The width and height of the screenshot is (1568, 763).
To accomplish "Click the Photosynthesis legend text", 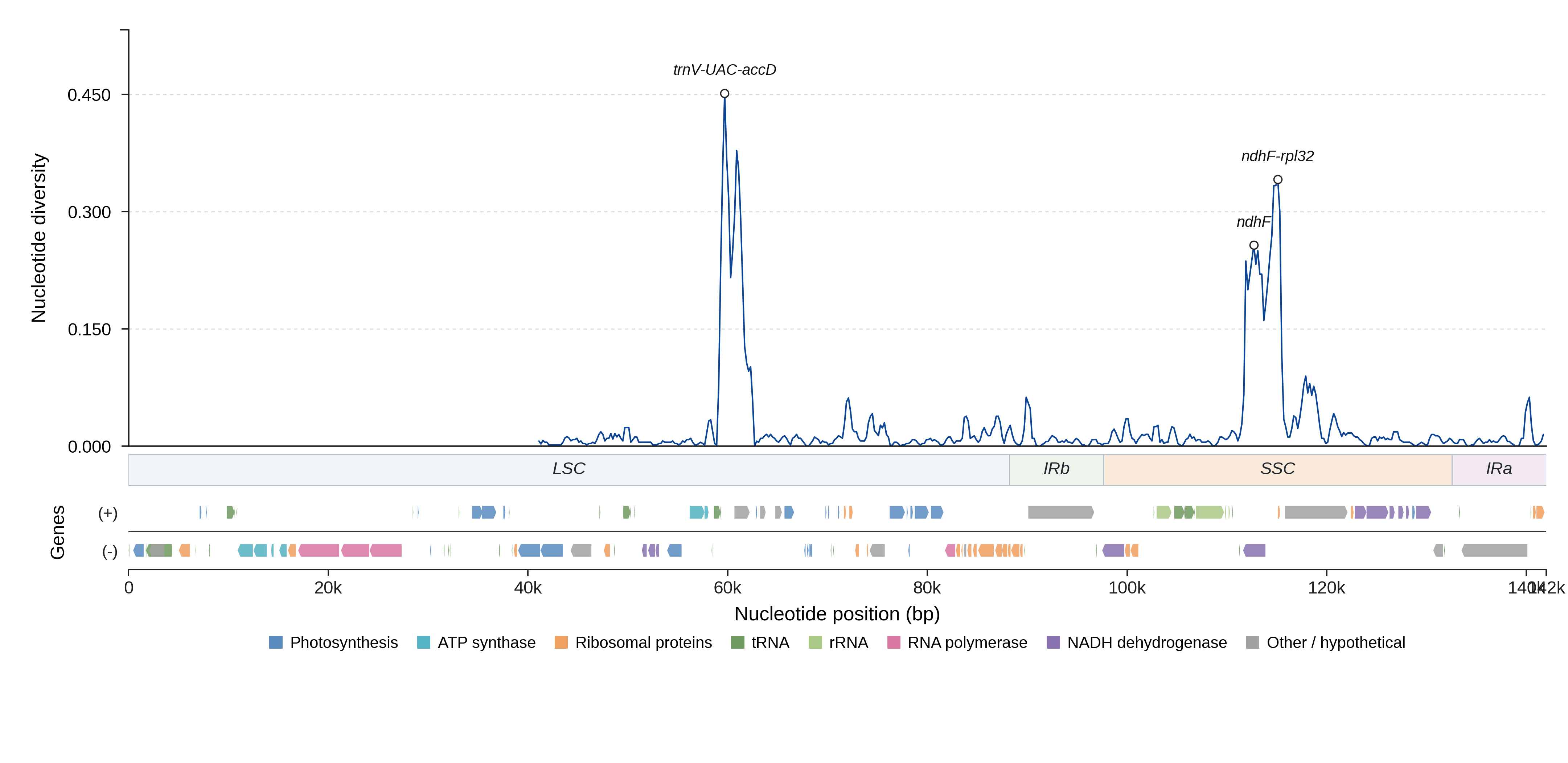I will point(344,642).
